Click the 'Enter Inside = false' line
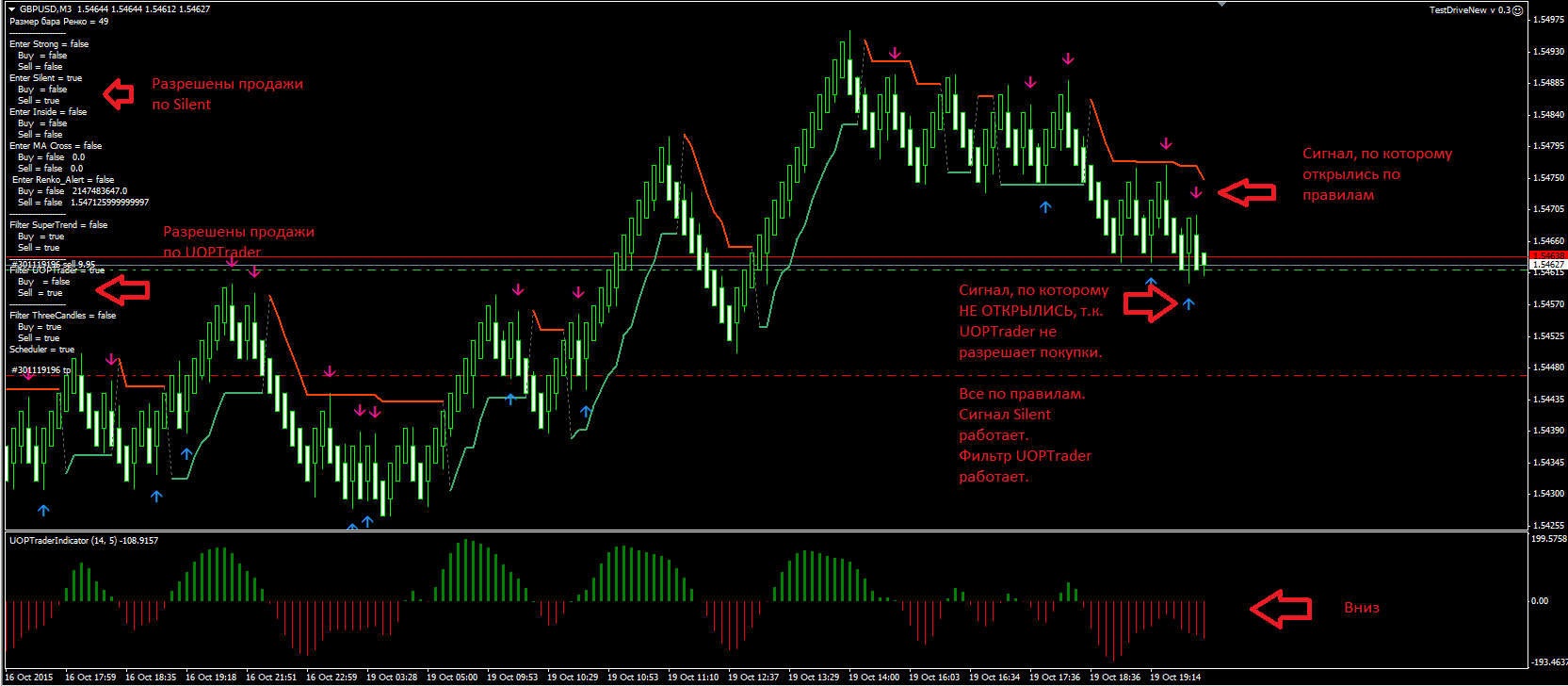The image size is (1568, 686). pyautogui.click(x=48, y=112)
